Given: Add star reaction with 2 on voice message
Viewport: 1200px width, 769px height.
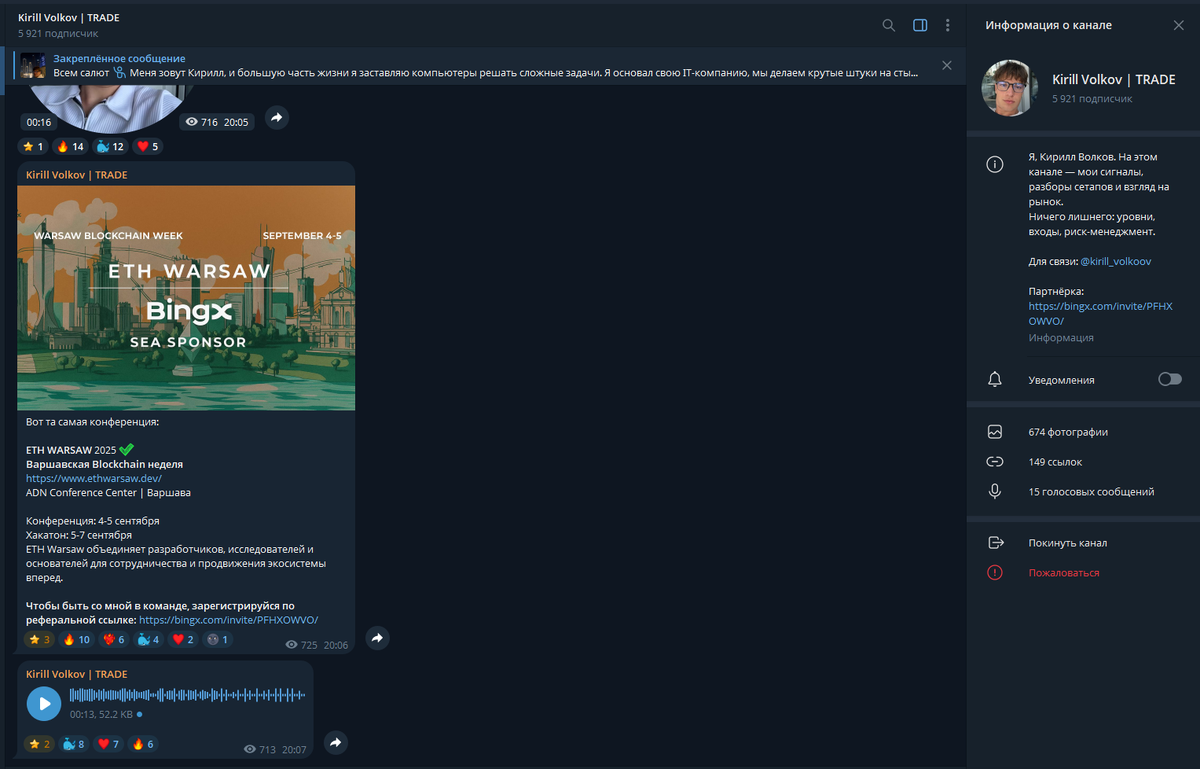Looking at the screenshot, I should [40, 744].
